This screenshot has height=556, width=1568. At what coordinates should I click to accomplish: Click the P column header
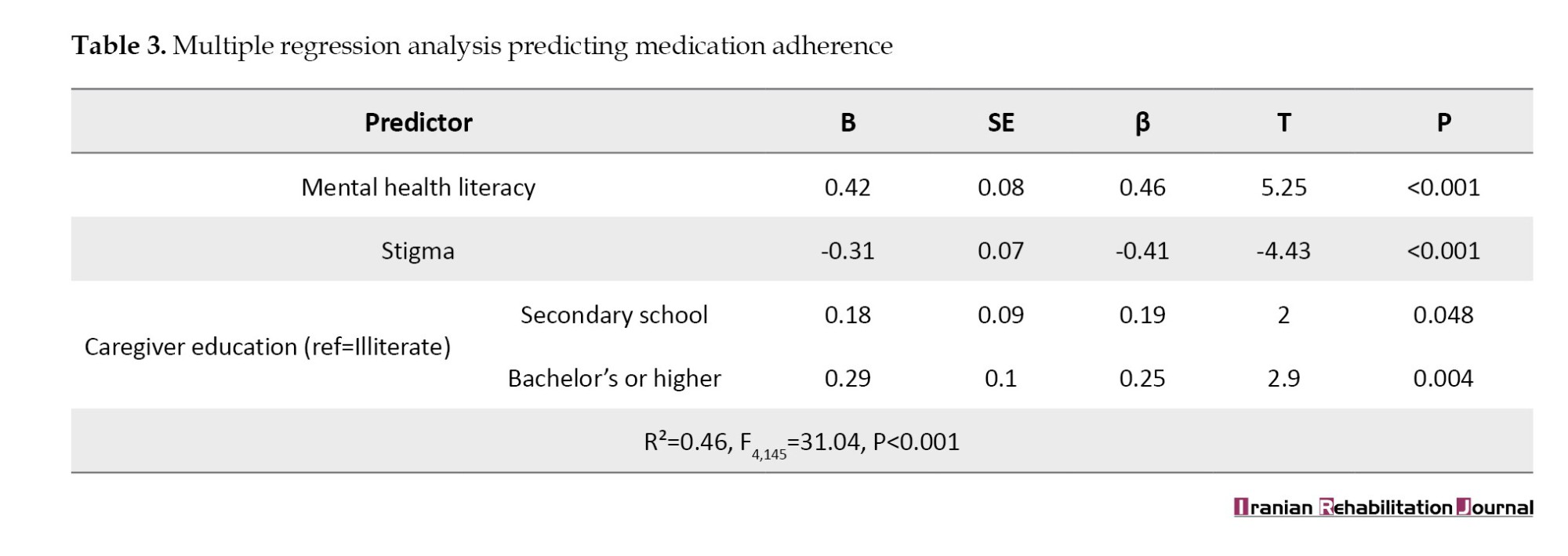point(1443,122)
